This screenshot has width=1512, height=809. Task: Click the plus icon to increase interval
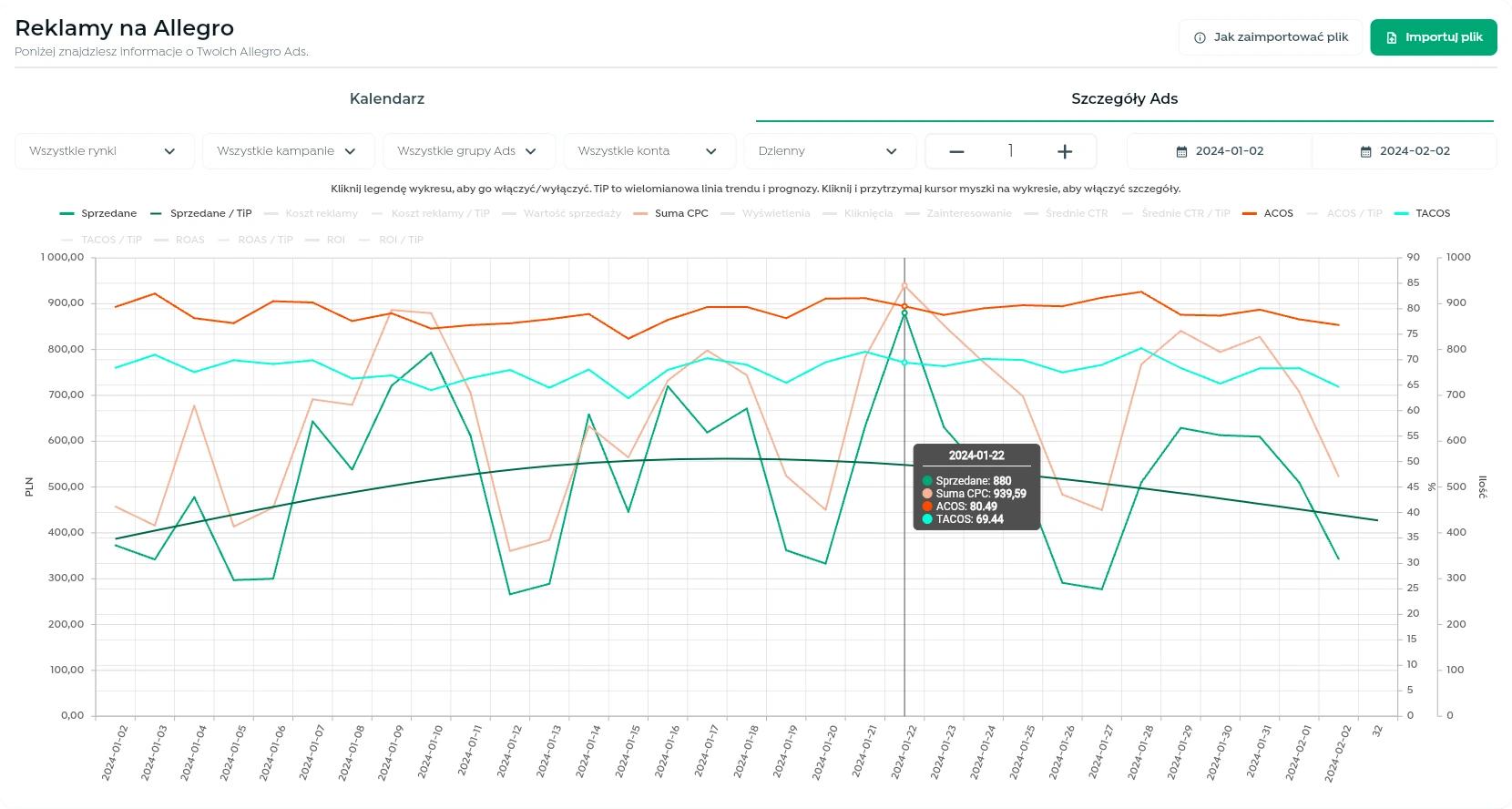(x=1064, y=151)
